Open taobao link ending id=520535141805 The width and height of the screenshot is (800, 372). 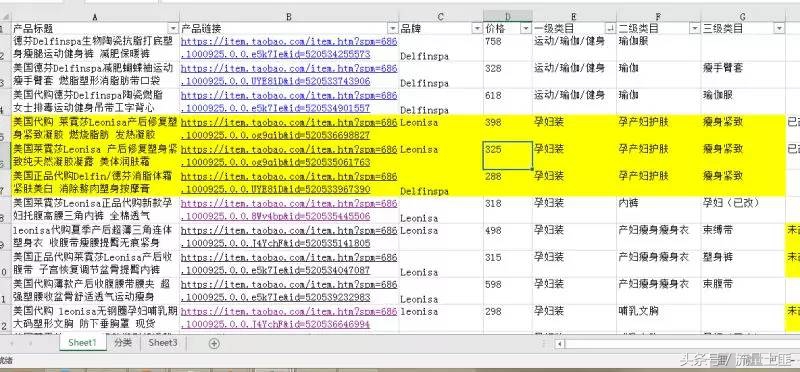tap(289, 237)
